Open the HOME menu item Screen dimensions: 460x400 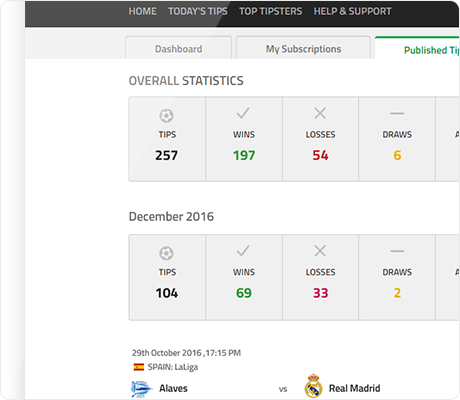click(x=142, y=11)
